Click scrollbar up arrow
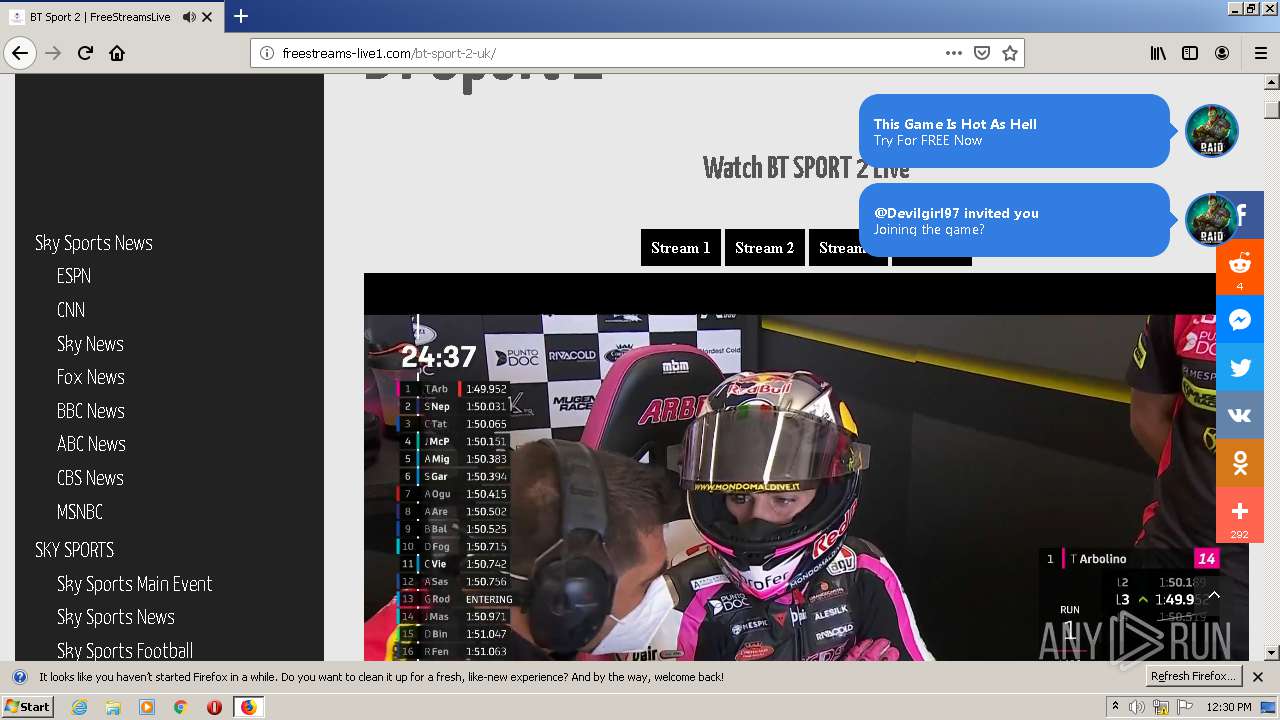This screenshot has width=1280, height=720. click(1272, 83)
